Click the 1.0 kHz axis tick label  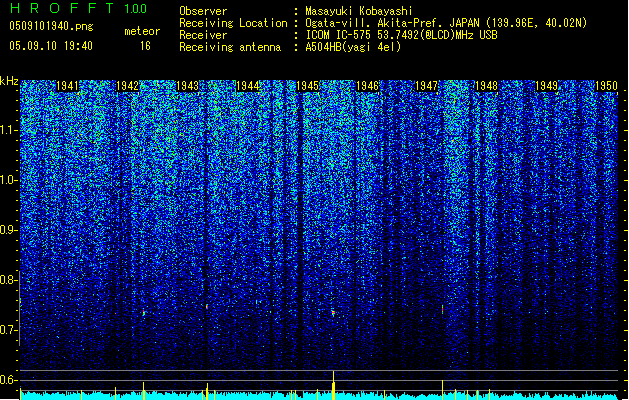pos(9,180)
